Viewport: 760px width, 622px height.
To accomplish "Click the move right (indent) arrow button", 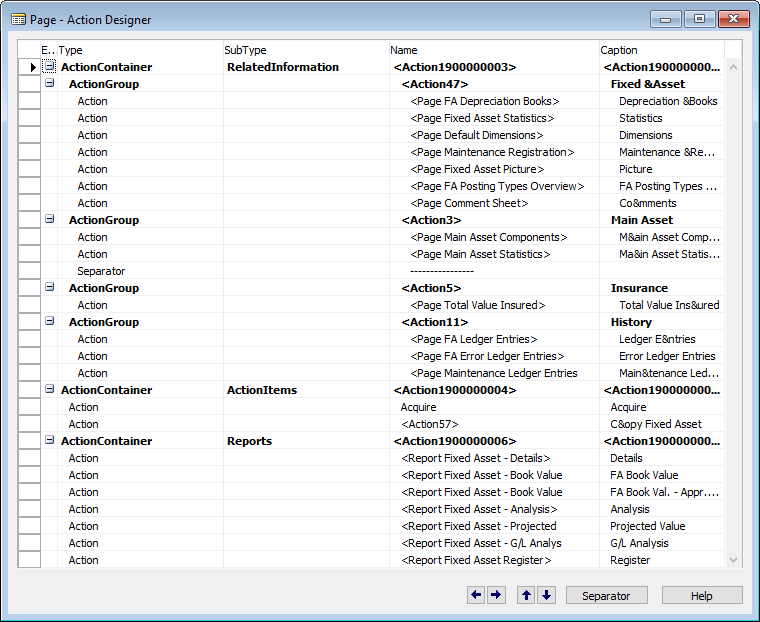I will 496,595.
